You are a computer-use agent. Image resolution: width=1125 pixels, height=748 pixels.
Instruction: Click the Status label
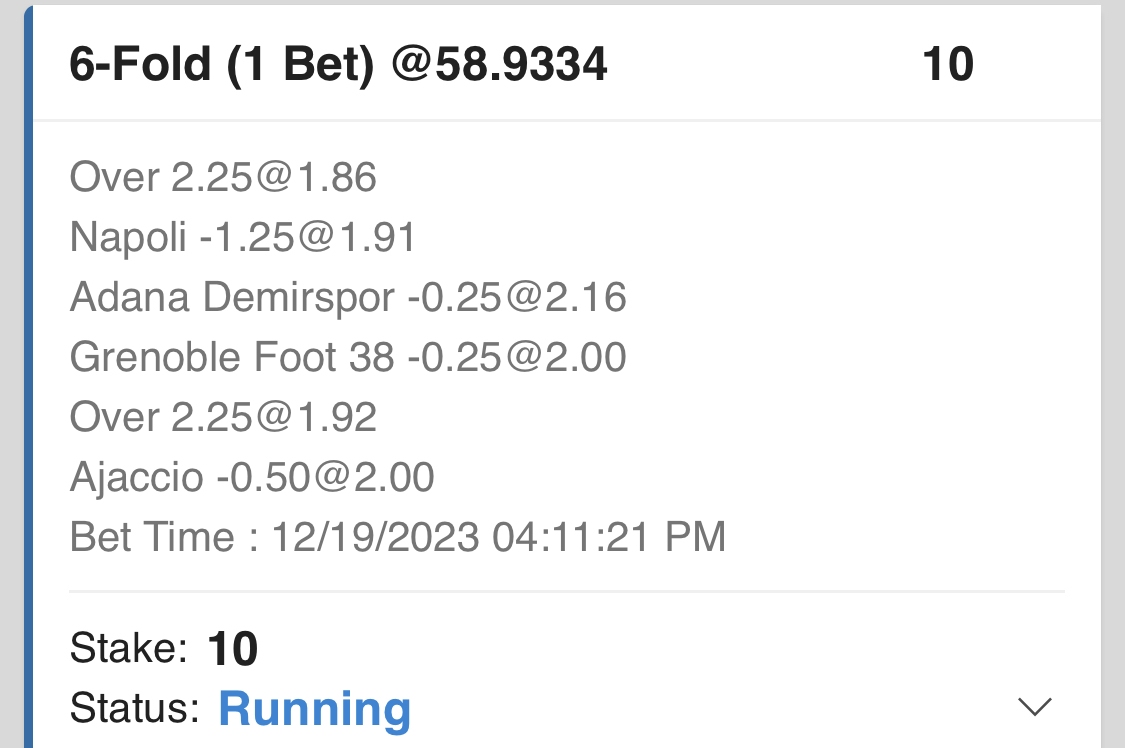coord(134,709)
